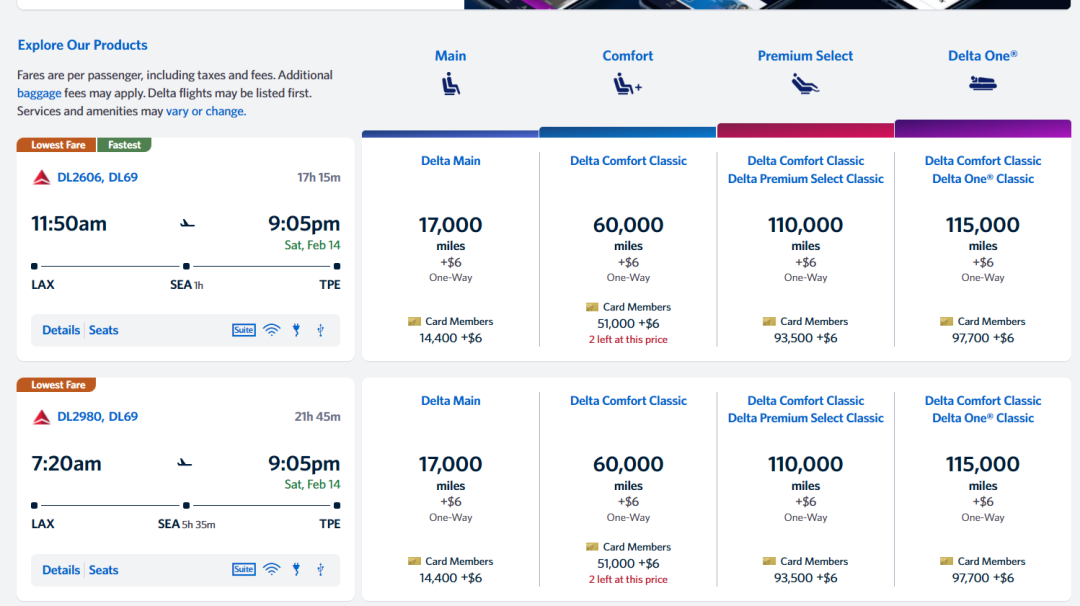The height and width of the screenshot is (606, 1080).
Task: Open the baggage fees link
Action: pyautogui.click(x=39, y=93)
